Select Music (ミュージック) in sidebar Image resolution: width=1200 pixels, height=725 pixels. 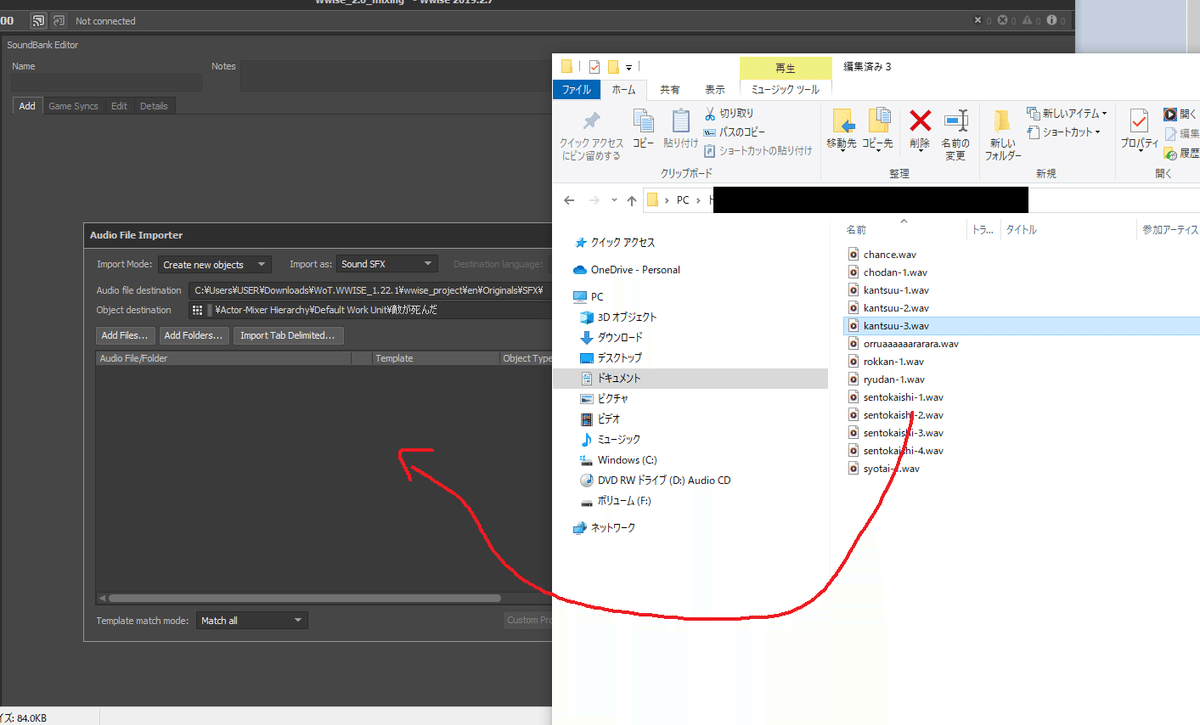610,439
